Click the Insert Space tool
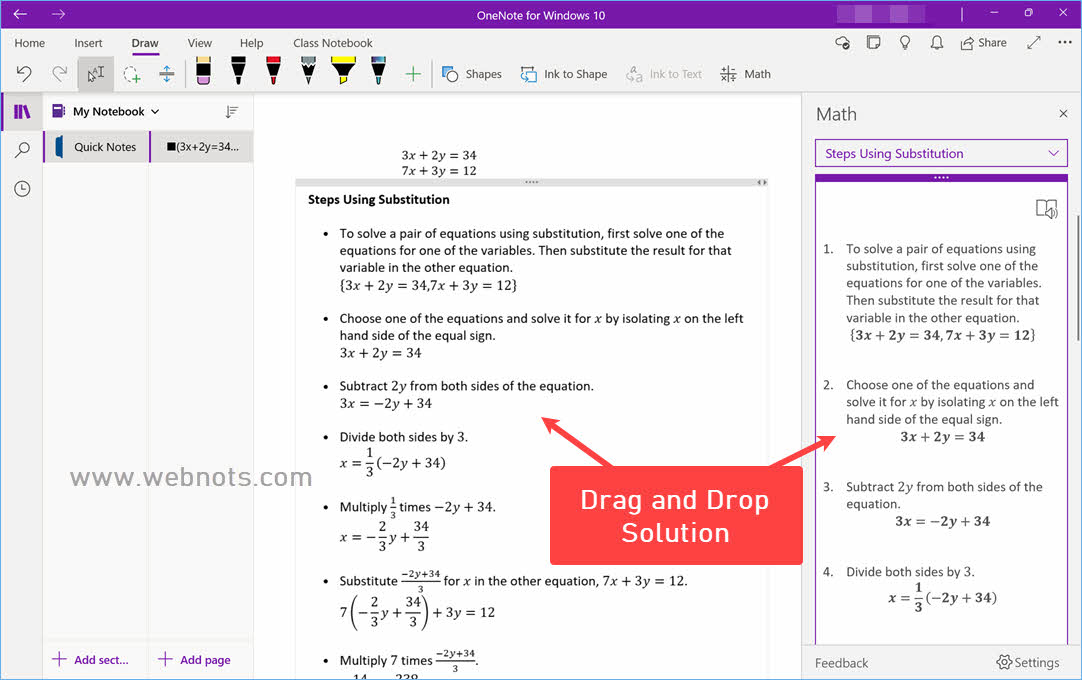The height and width of the screenshot is (680, 1082). [x=167, y=74]
